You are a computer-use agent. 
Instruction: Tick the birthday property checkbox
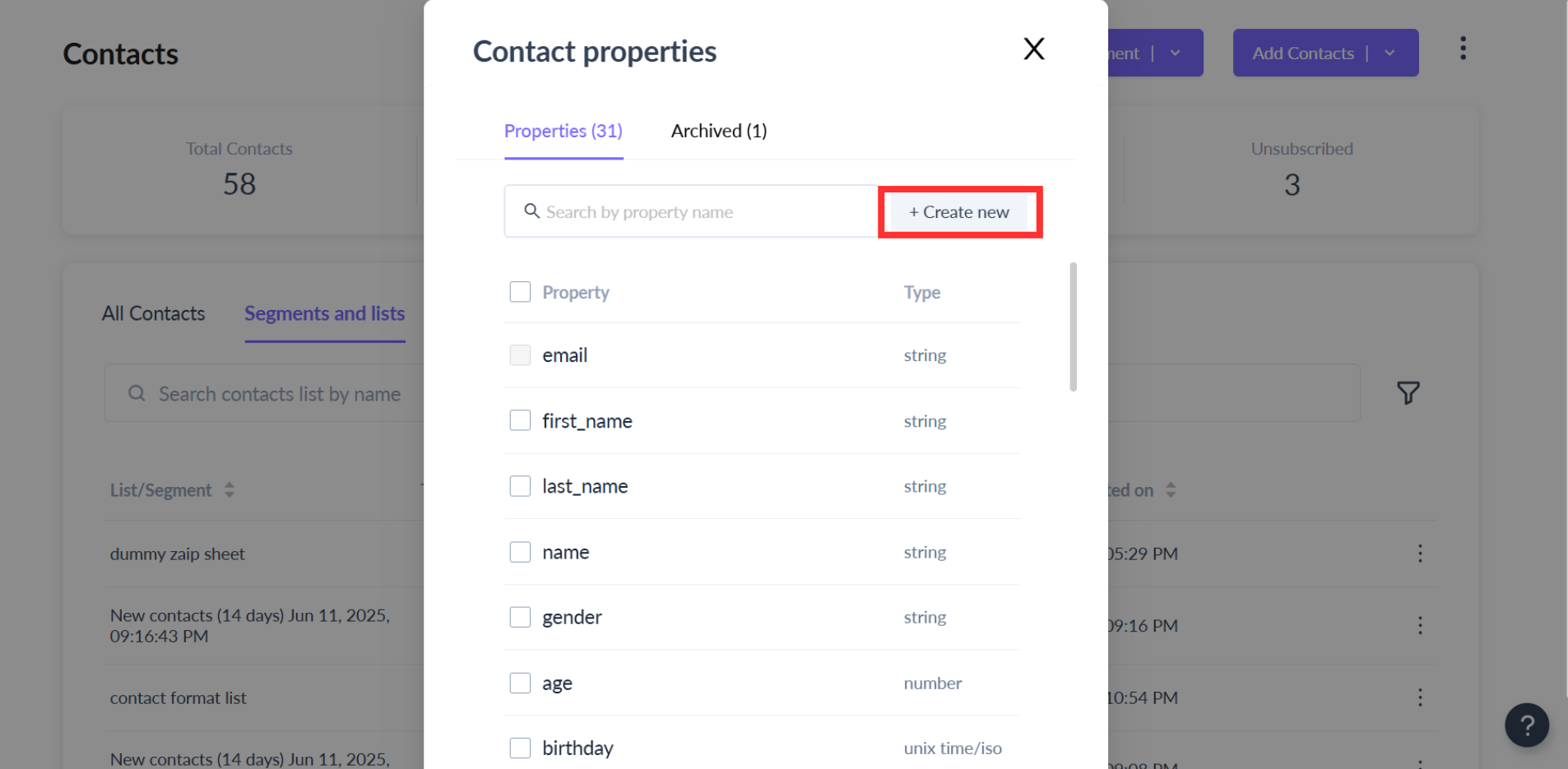520,748
